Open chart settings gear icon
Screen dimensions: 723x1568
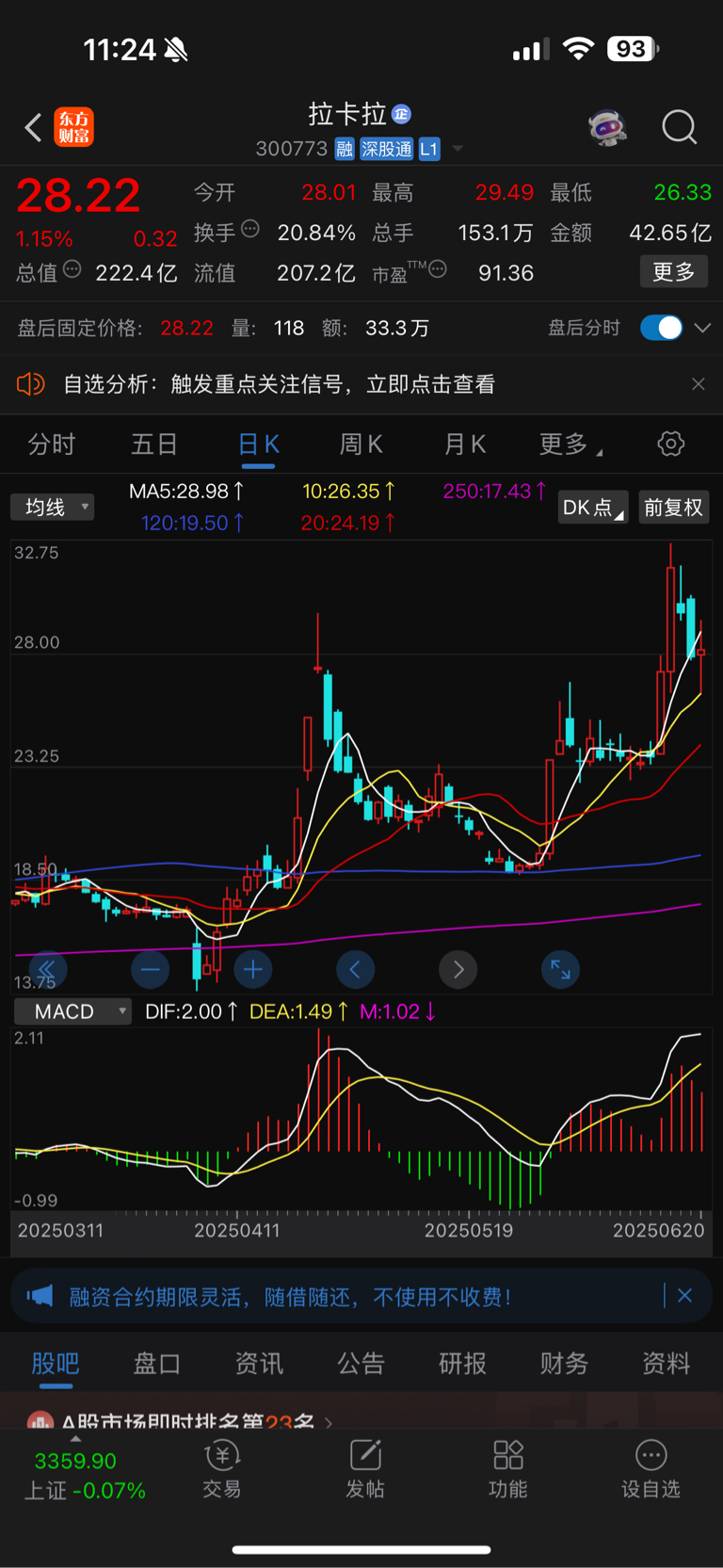click(x=671, y=444)
